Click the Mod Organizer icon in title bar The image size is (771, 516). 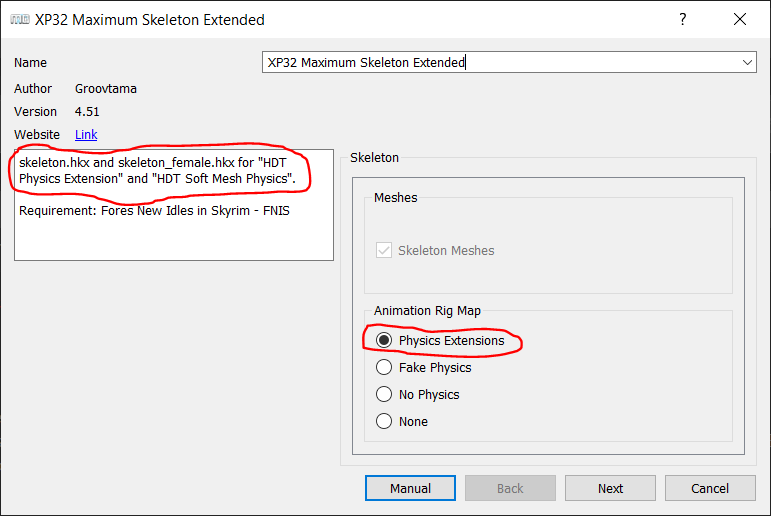click(x=20, y=19)
